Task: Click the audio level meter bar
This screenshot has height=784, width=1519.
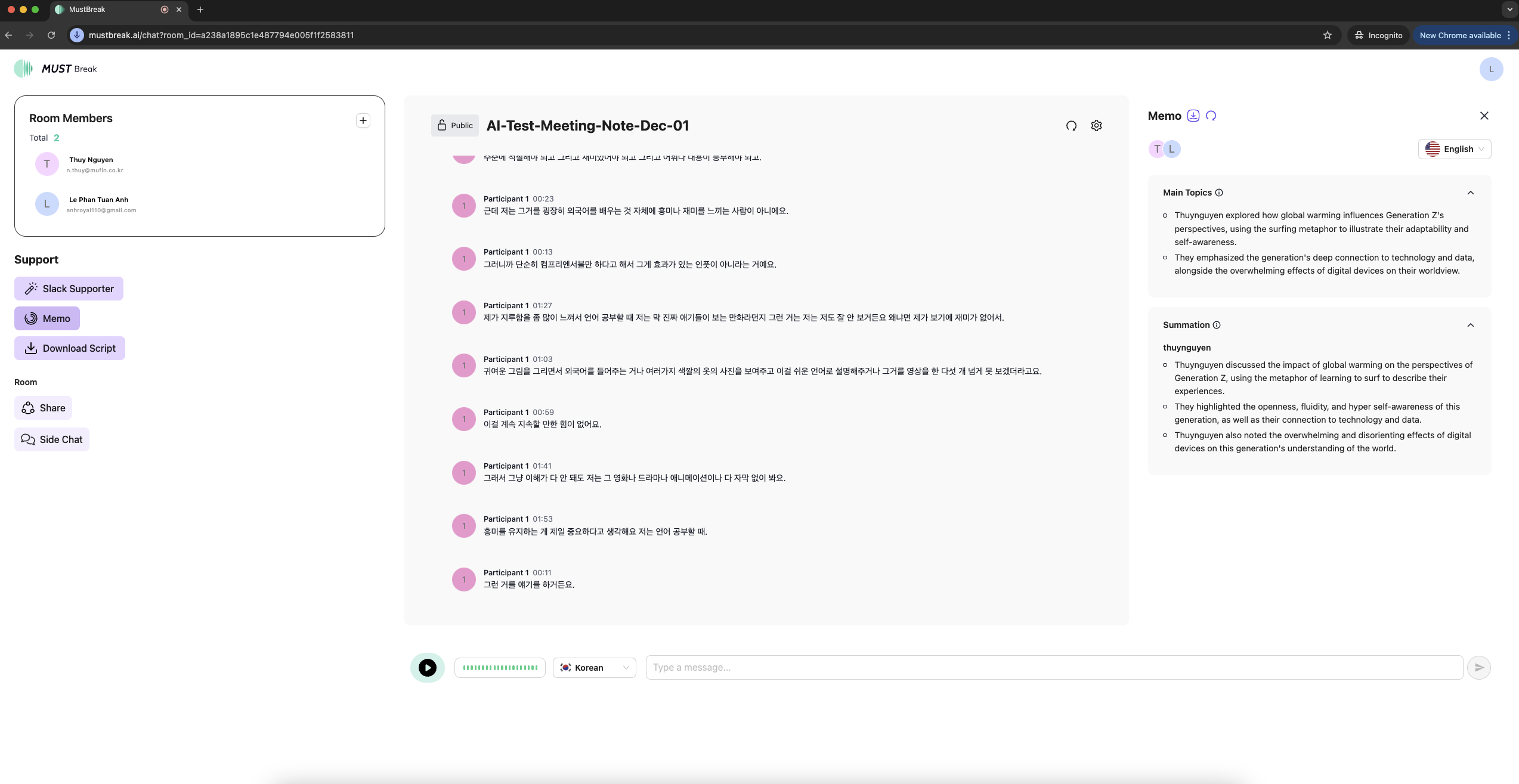Action: point(500,668)
